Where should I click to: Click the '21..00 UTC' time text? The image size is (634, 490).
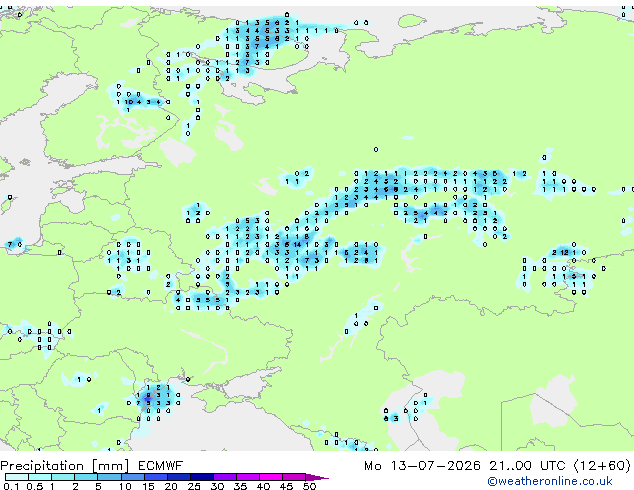pos(527,466)
